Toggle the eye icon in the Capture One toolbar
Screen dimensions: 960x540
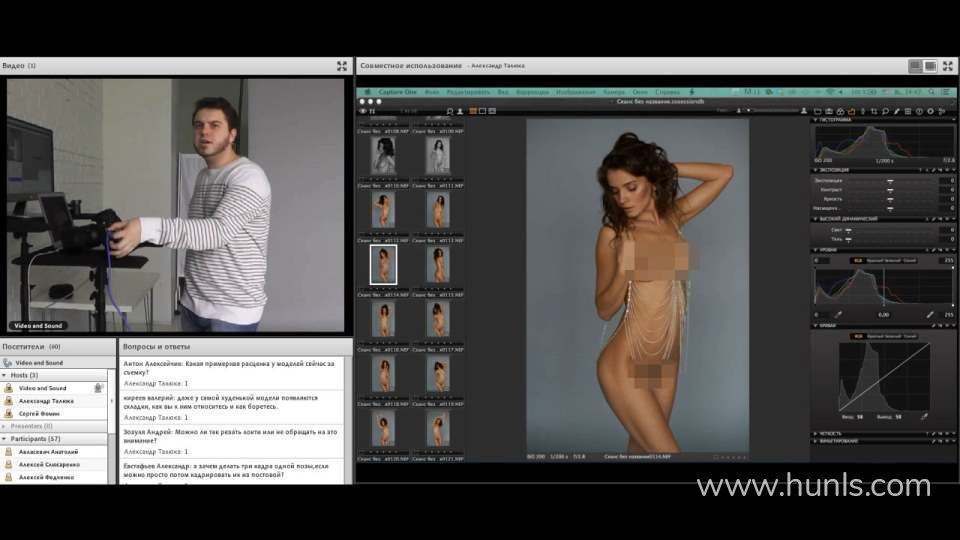pos(362,111)
